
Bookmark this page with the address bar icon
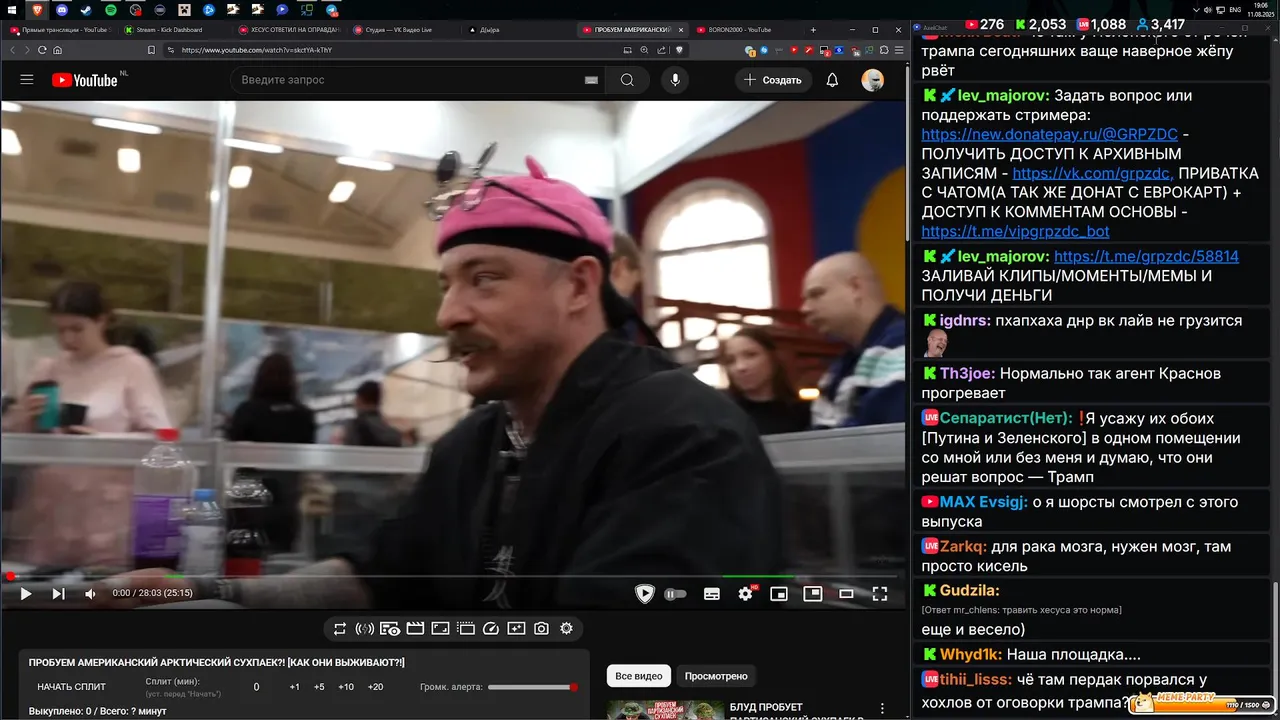(x=151, y=49)
